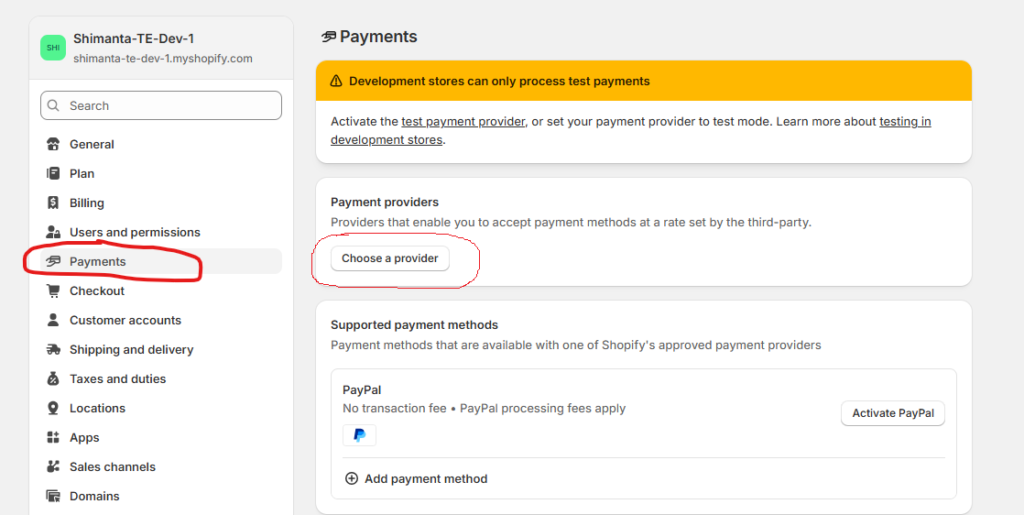1024x515 pixels.
Task: Click the General settings store icon
Action: pyautogui.click(x=53, y=144)
